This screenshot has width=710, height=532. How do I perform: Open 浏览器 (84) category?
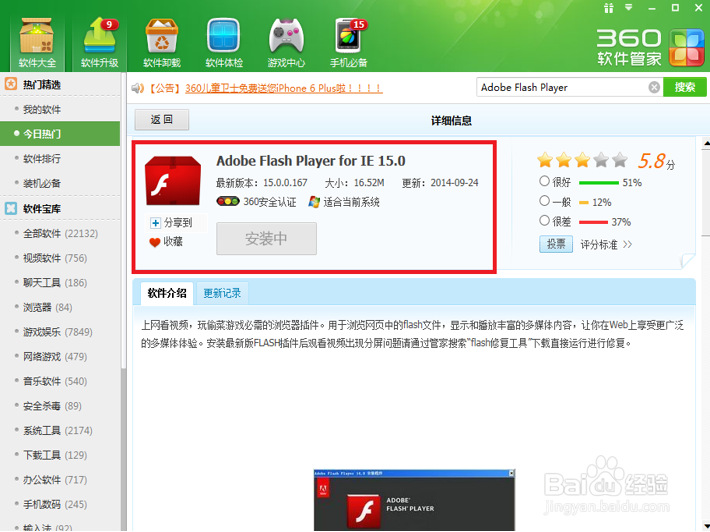(x=48, y=307)
